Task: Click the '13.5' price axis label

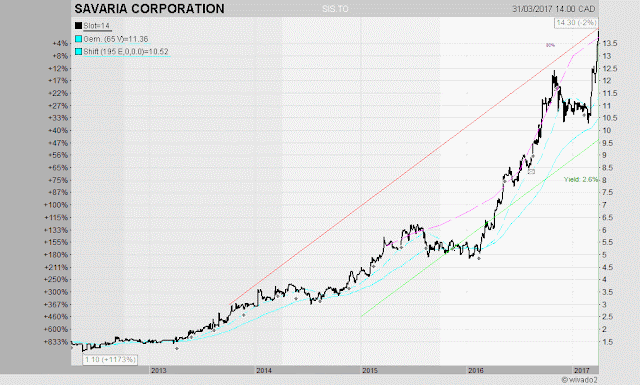Action: [x=610, y=43]
